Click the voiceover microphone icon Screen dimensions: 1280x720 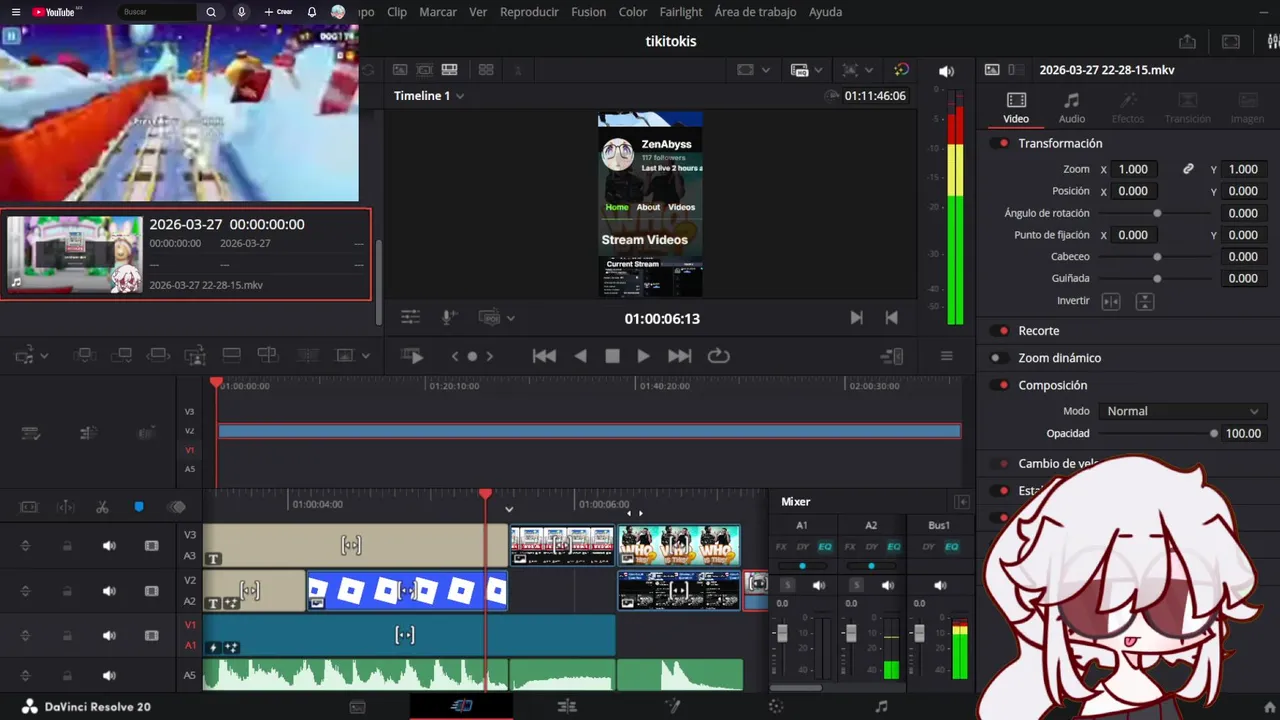pyautogui.click(x=450, y=317)
